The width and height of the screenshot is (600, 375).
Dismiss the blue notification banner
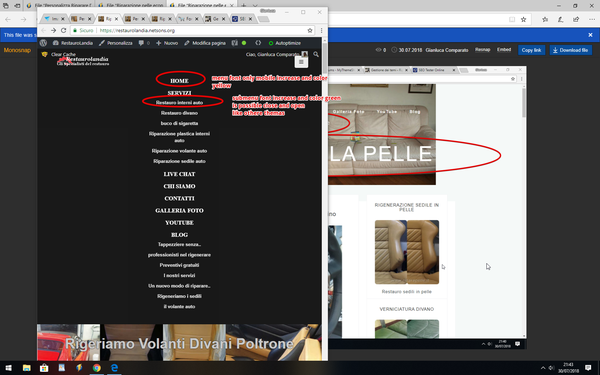pos(590,35)
